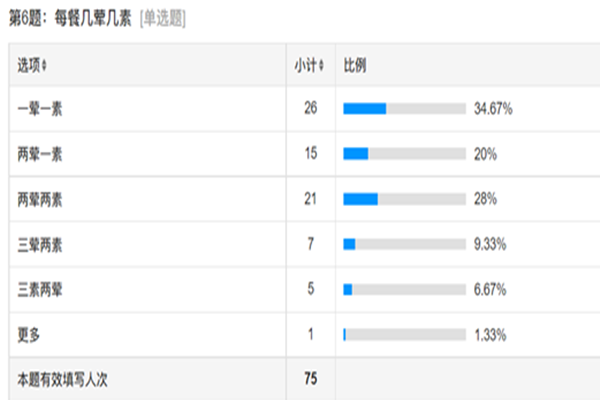
Task: Select the 三荤两素 option row
Action: pyautogui.click(x=305, y=244)
